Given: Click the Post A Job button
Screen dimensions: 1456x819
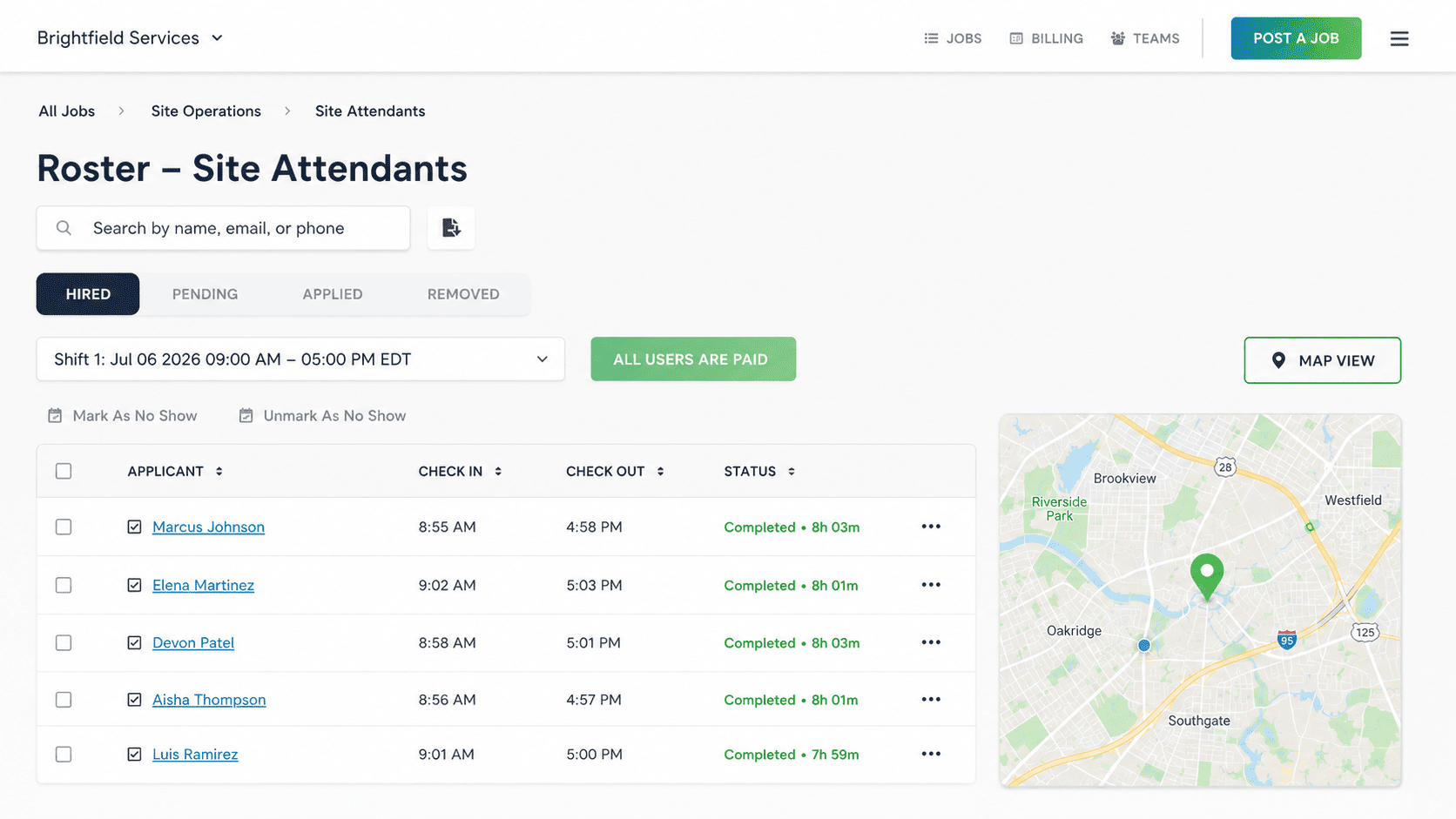Looking at the screenshot, I should (1296, 38).
